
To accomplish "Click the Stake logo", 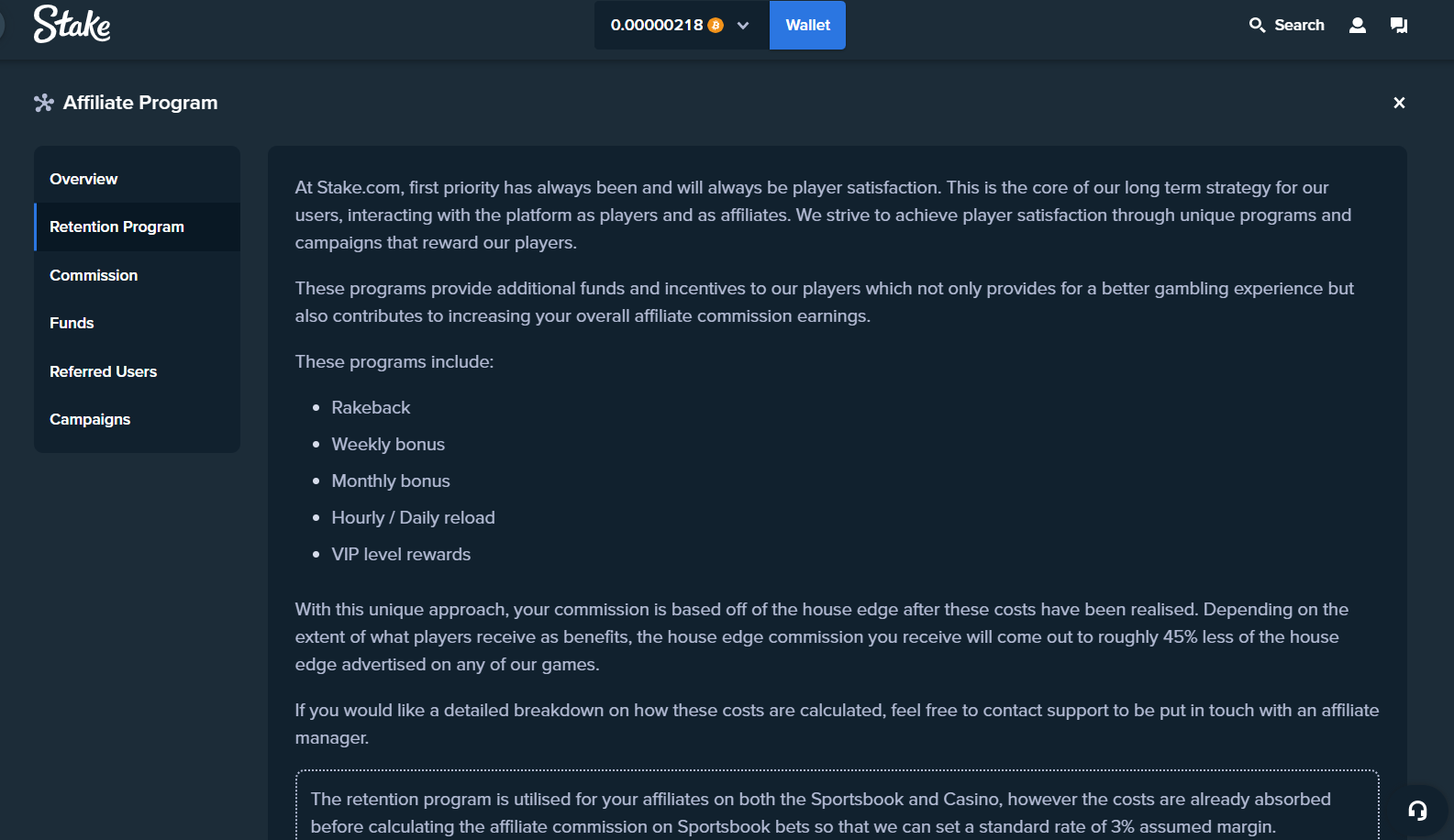I will [72, 25].
